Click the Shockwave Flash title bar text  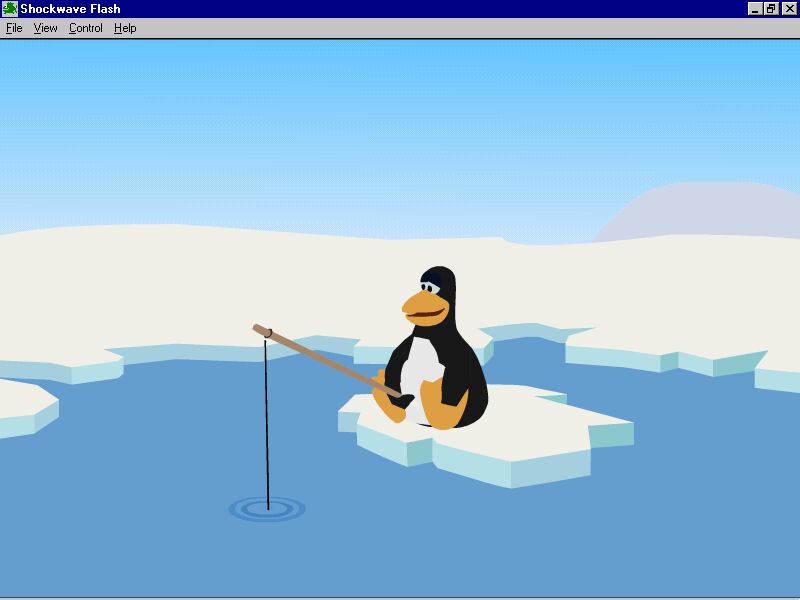click(x=70, y=9)
